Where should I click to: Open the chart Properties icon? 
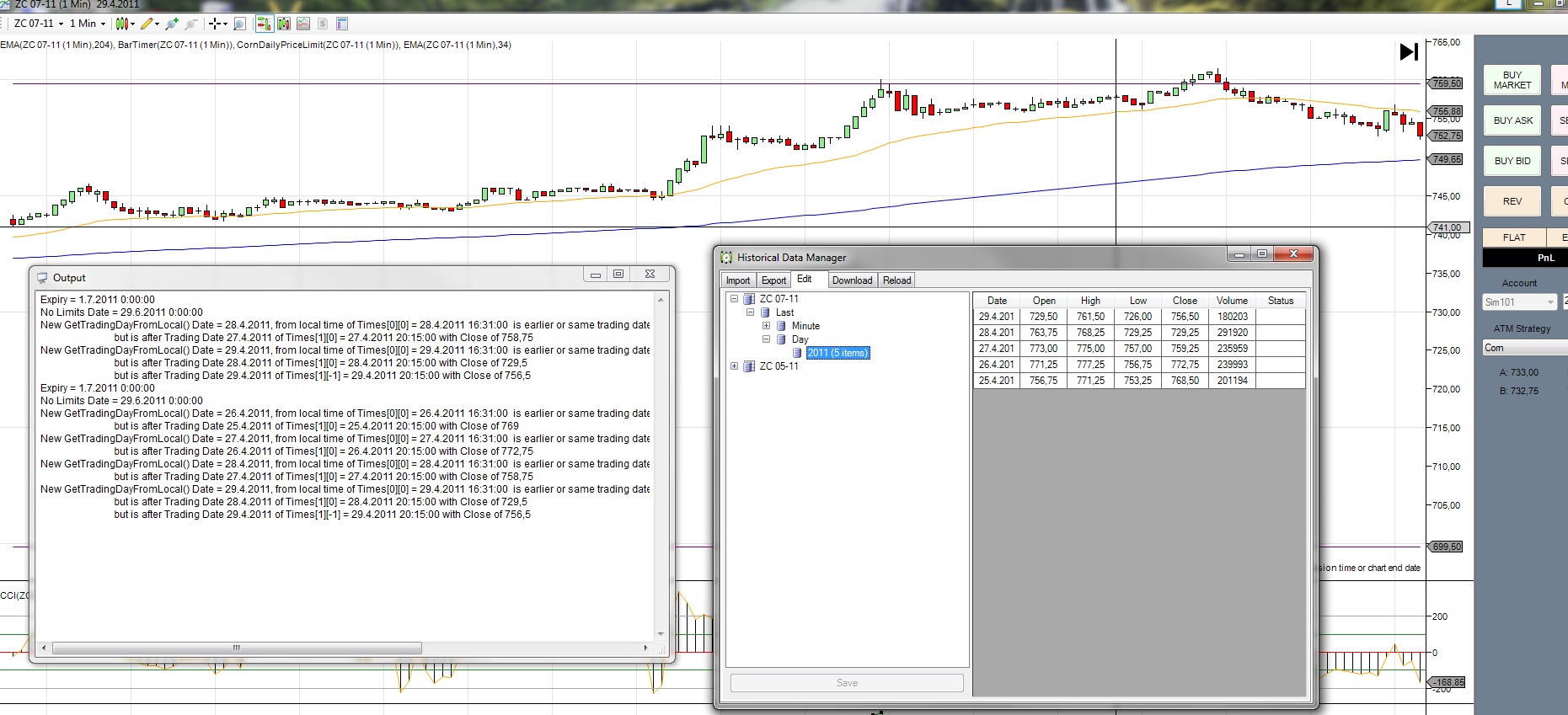pyautogui.click(x=342, y=24)
